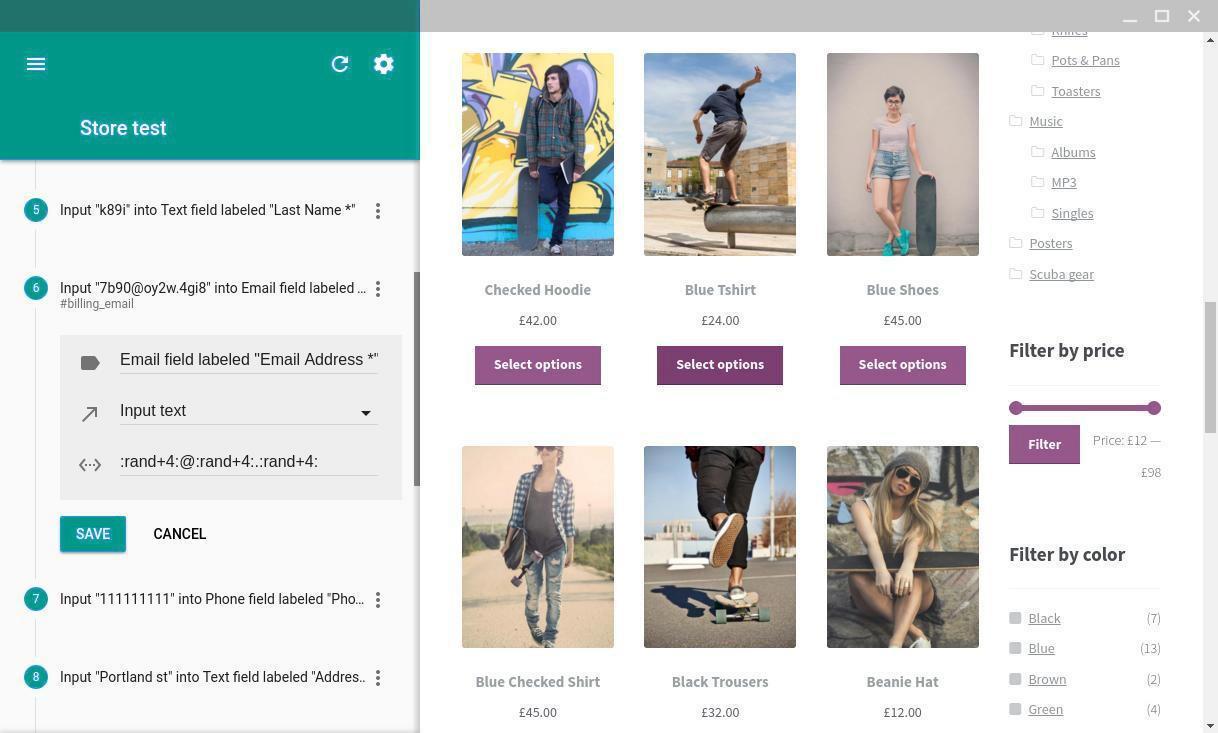Open the Albums category
The width and height of the screenshot is (1218, 733).
[1073, 152]
